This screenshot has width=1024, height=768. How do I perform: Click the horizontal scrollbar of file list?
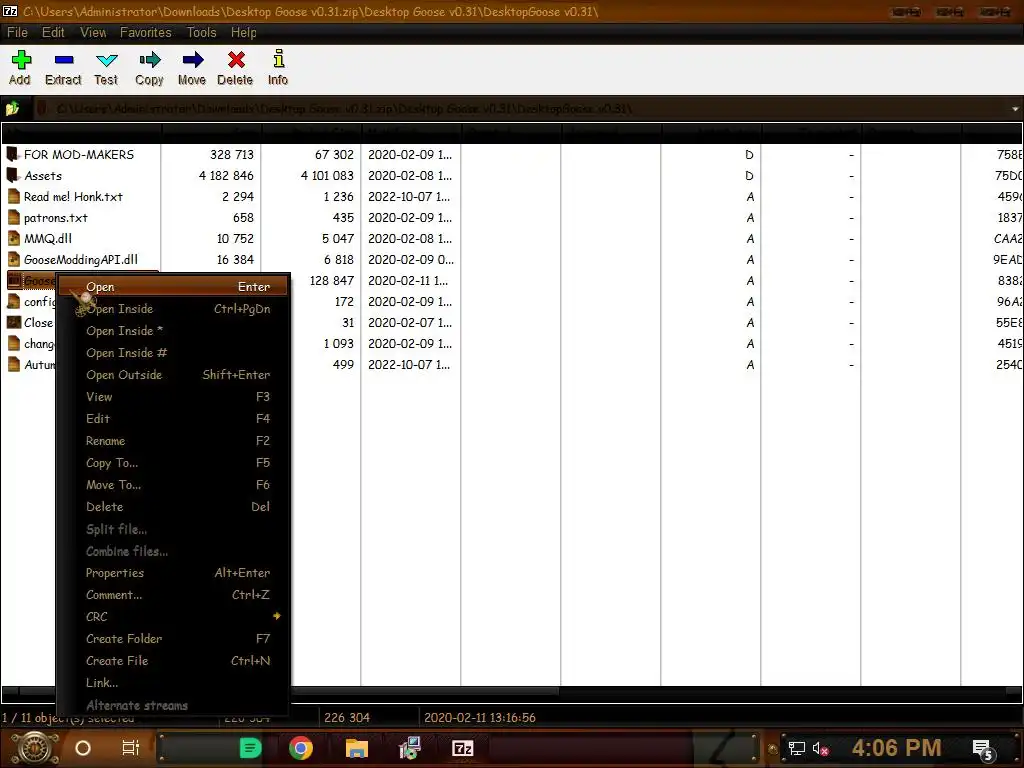pyautogui.click(x=511, y=691)
